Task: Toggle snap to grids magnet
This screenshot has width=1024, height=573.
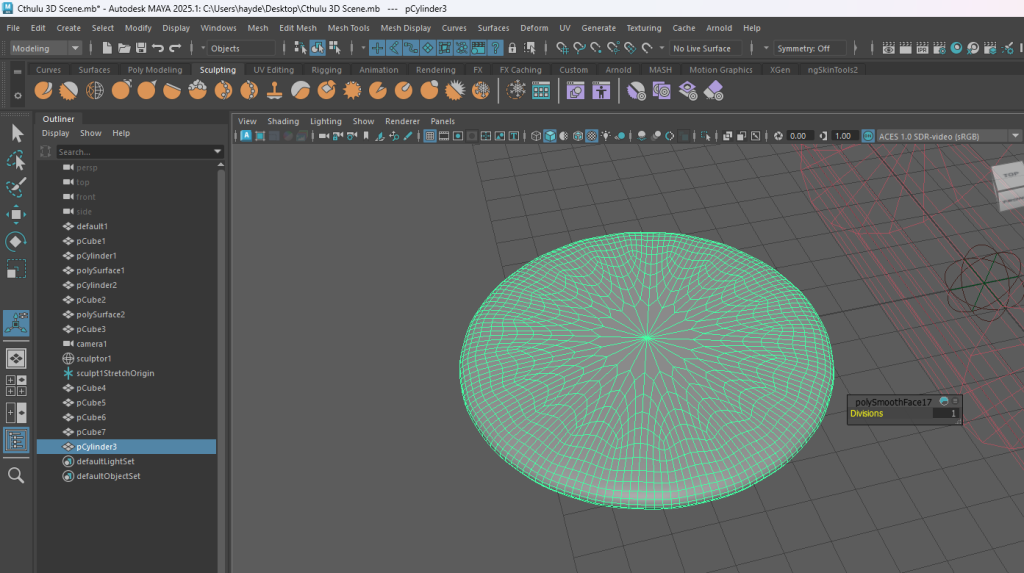Action: click(562, 48)
